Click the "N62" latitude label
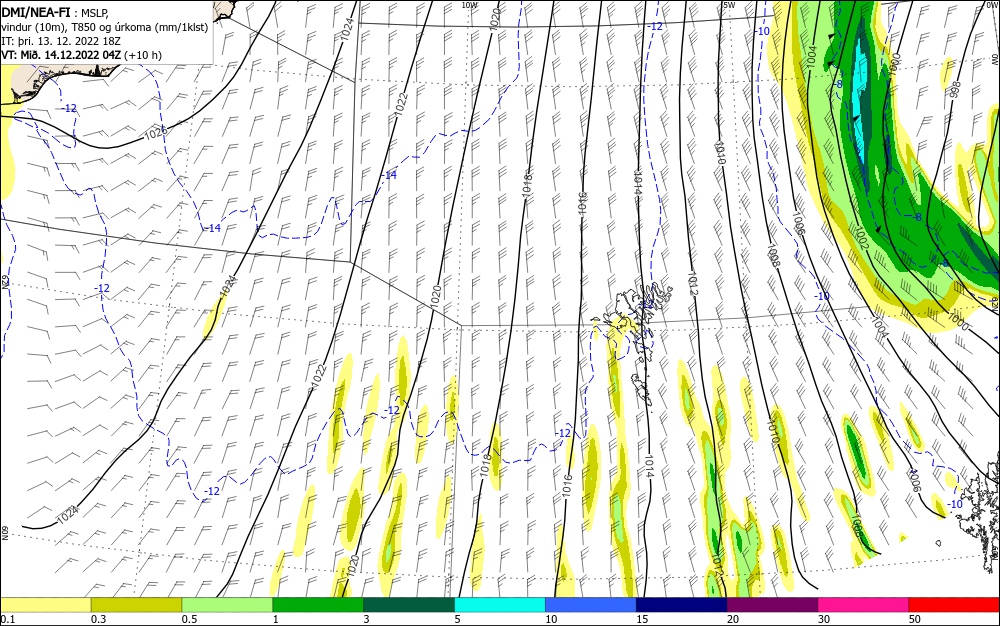The height and width of the screenshot is (626, 1000). tap(4, 280)
